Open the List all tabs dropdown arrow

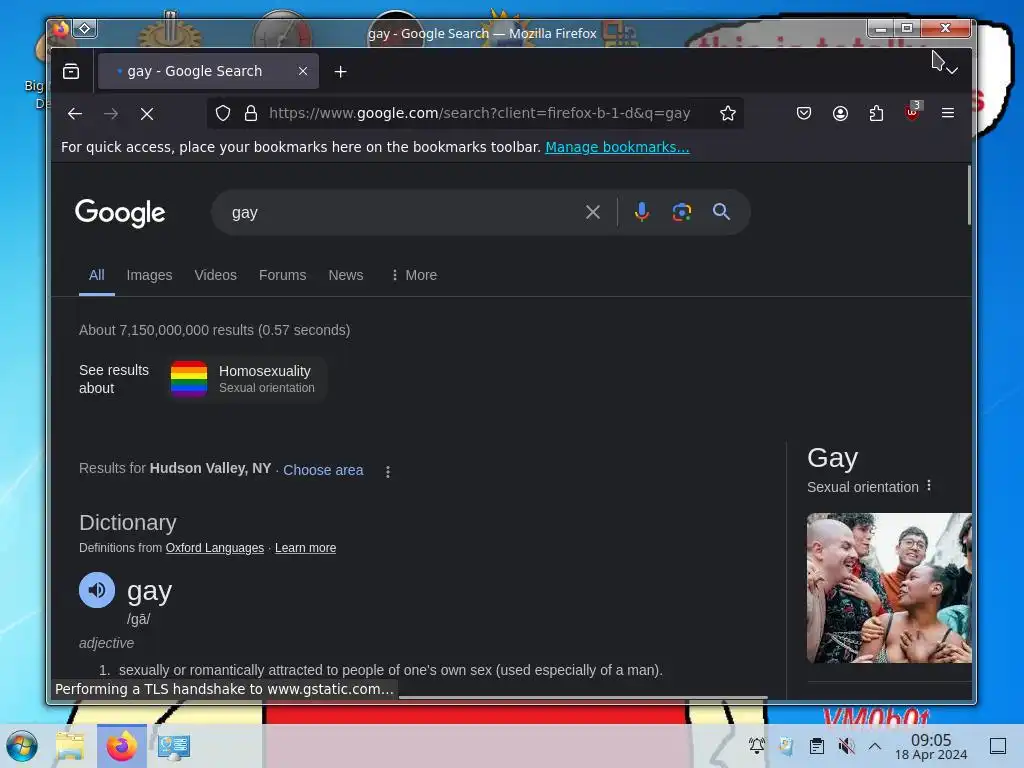pyautogui.click(x=952, y=71)
